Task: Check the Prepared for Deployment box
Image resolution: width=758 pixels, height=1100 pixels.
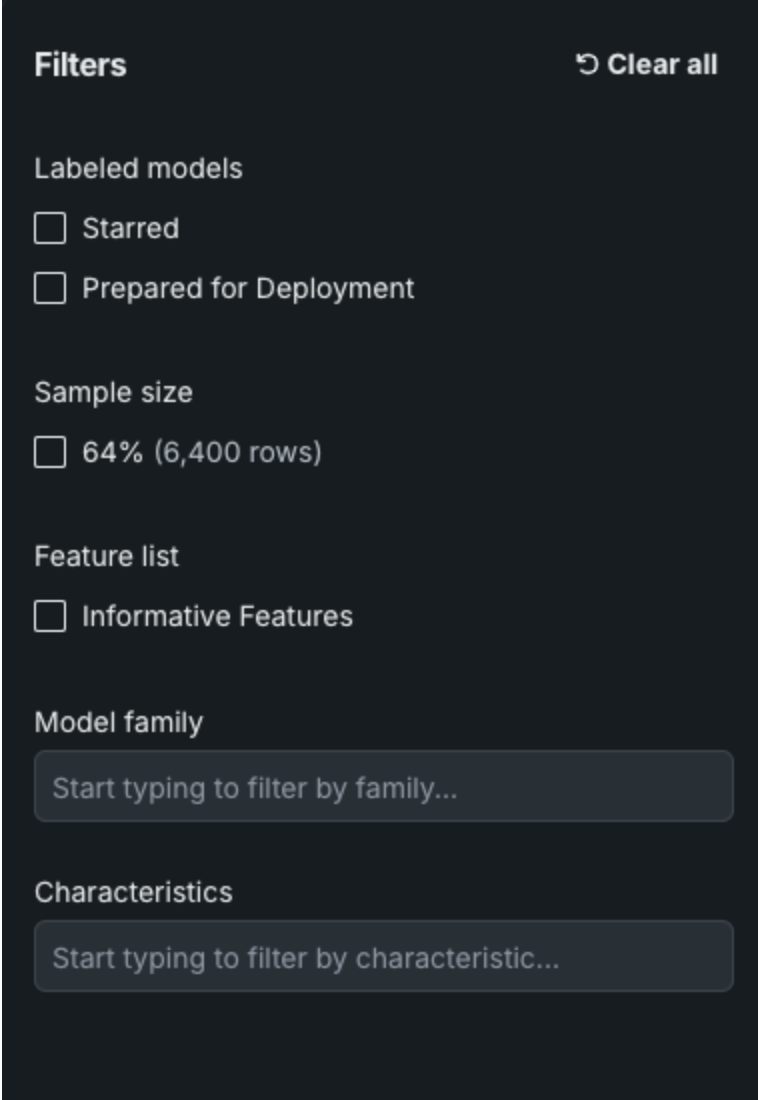Action: [x=50, y=289]
